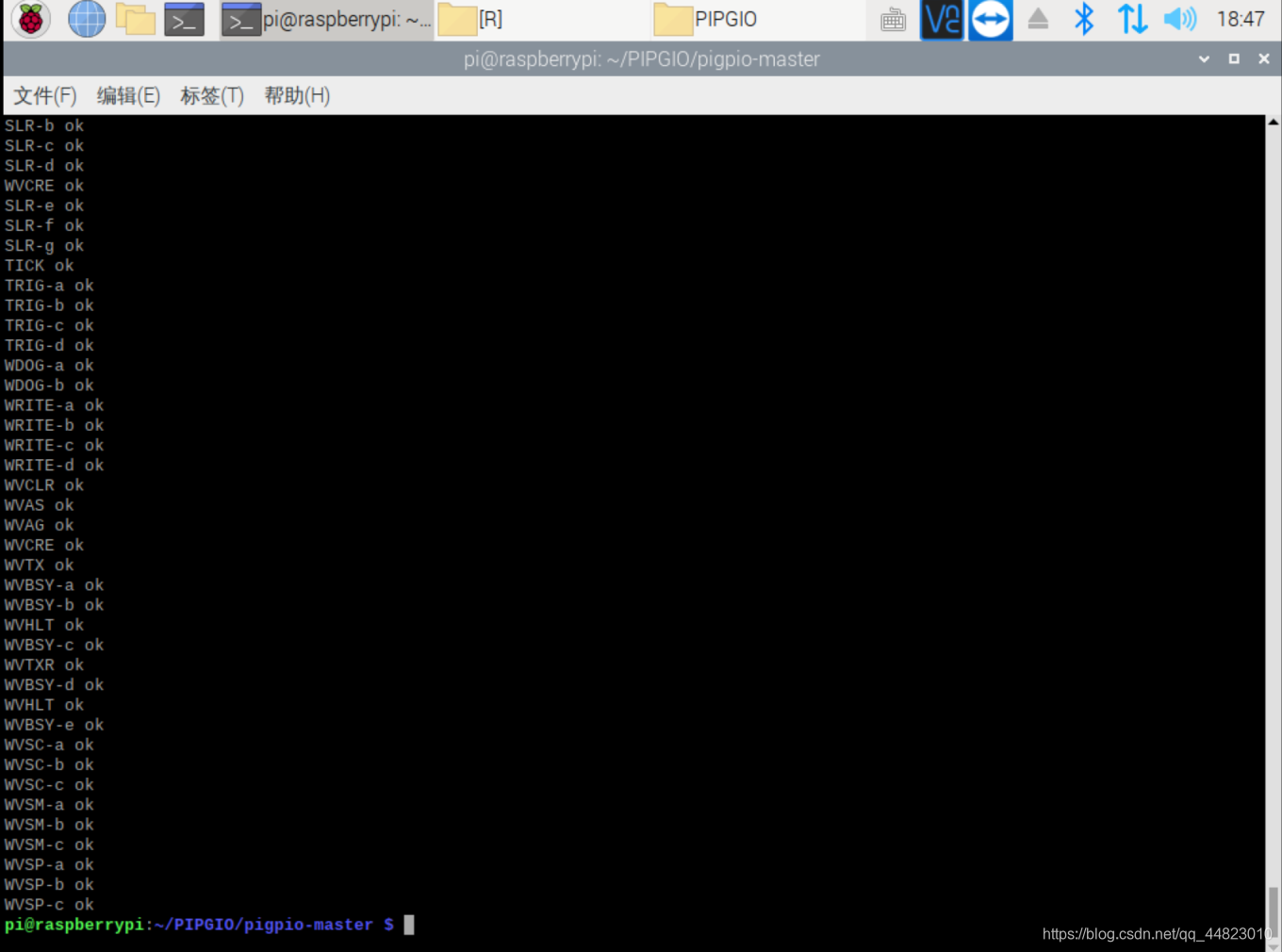Open the on-screen keyboard tray icon
Viewport: 1282px width, 952px height.
pos(893,20)
